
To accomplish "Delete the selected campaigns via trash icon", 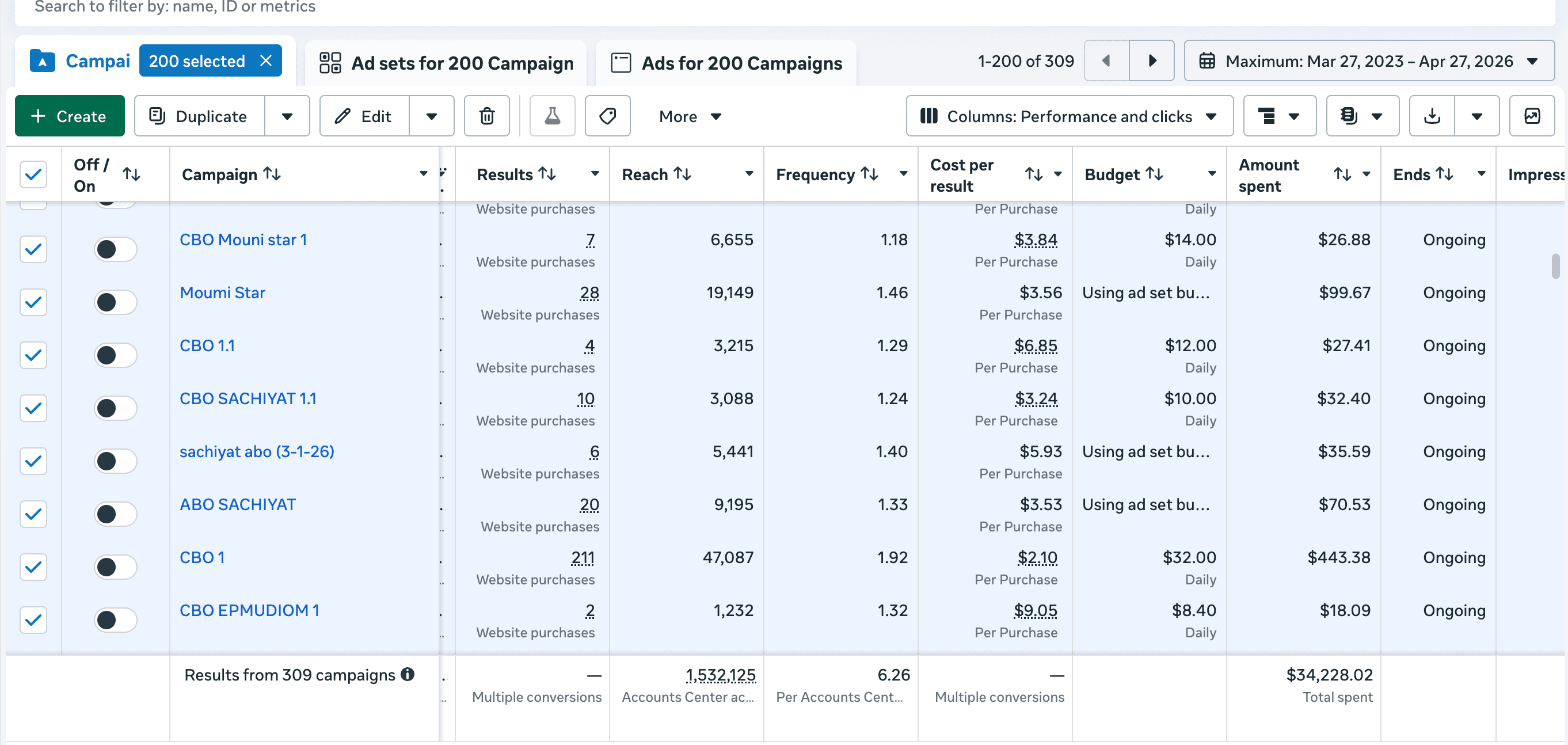I will pyautogui.click(x=486, y=116).
